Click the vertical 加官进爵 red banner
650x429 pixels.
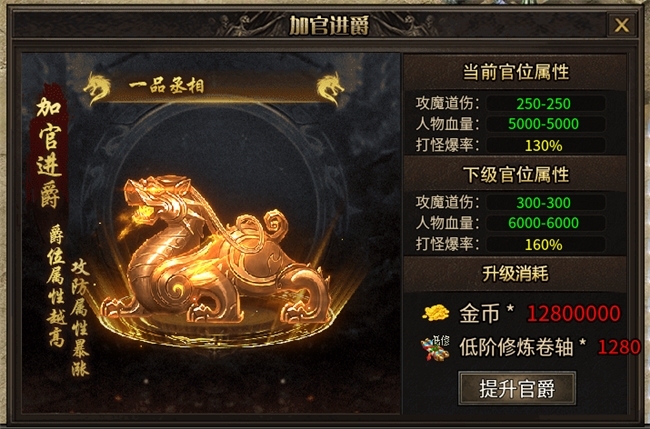pyautogui.click(x=49, y=151)
